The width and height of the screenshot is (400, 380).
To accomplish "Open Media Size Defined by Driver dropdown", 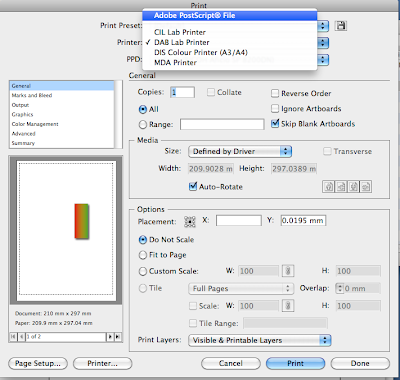I will pos(240,151).
